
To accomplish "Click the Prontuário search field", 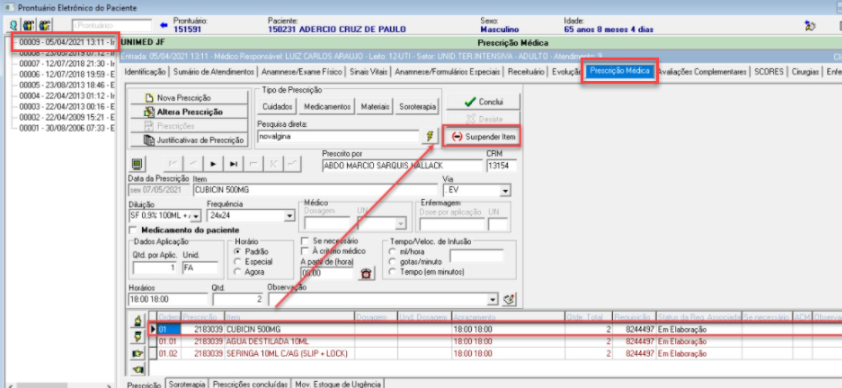I will click(x=112, y=25).
